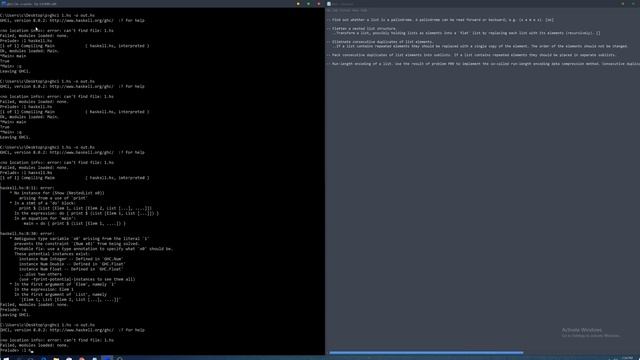Screen dimensions: 640x360
Task: Click the horizontal scrollbar in the text editor
Action: pos(426,353)
